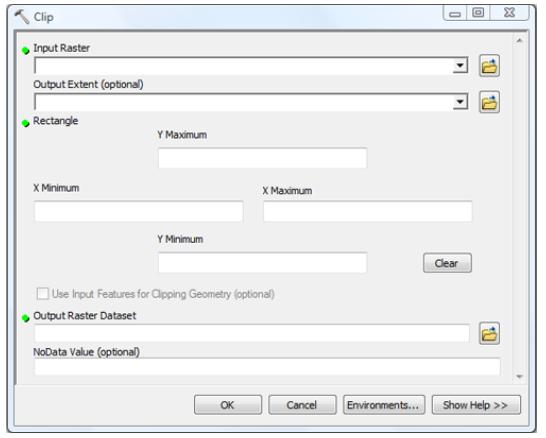Click the NoData Value (optional) label
Screen dimensions: 546x438
pyautogui.click(x=86, y=352)
